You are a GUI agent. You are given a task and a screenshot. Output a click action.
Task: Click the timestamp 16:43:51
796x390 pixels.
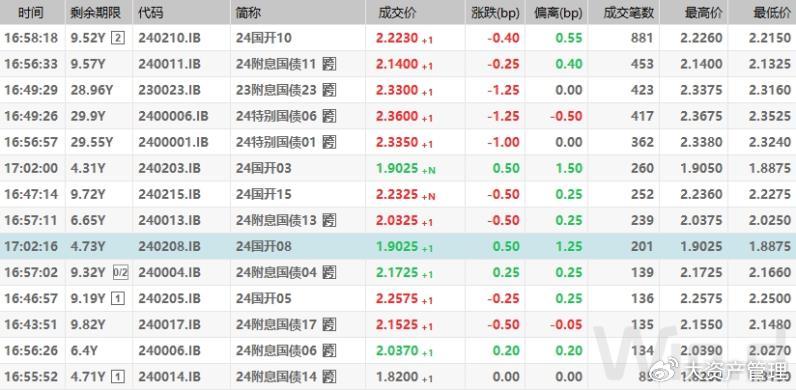tap(31, 324)
